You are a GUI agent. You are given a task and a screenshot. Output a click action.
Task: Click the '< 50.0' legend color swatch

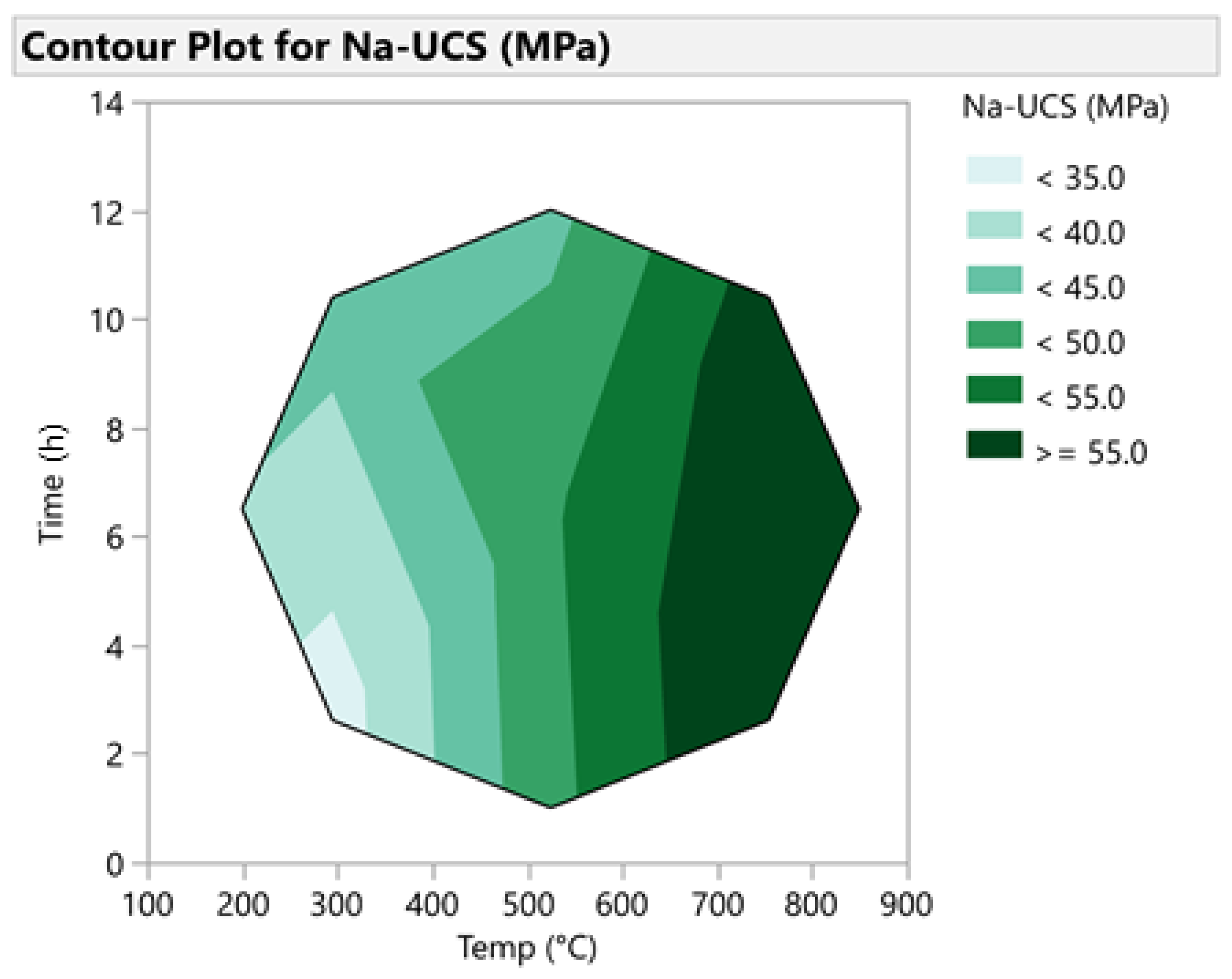click(994, 335)
